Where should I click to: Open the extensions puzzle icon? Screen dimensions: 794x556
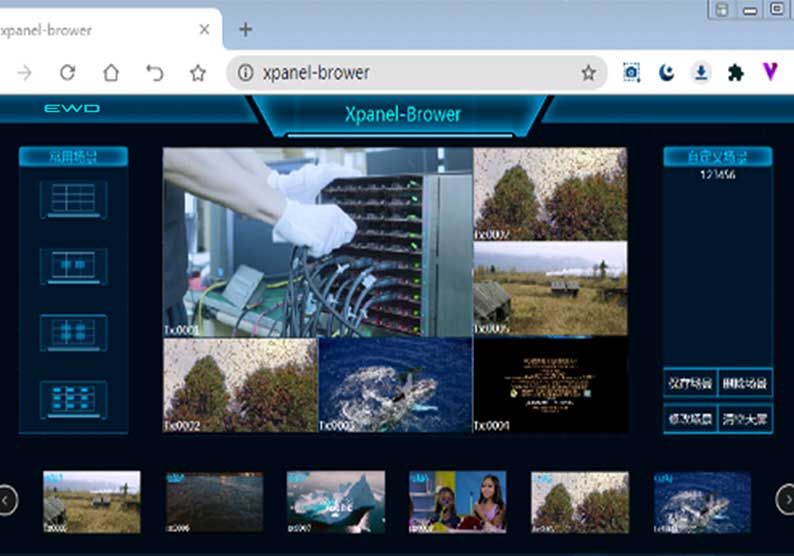(735, 73)
